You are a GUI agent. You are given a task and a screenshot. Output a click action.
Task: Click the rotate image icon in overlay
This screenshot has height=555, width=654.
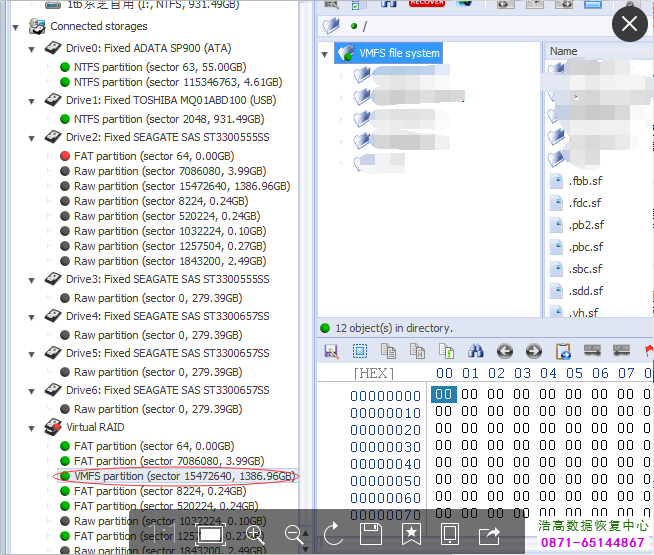coord(334,534)
